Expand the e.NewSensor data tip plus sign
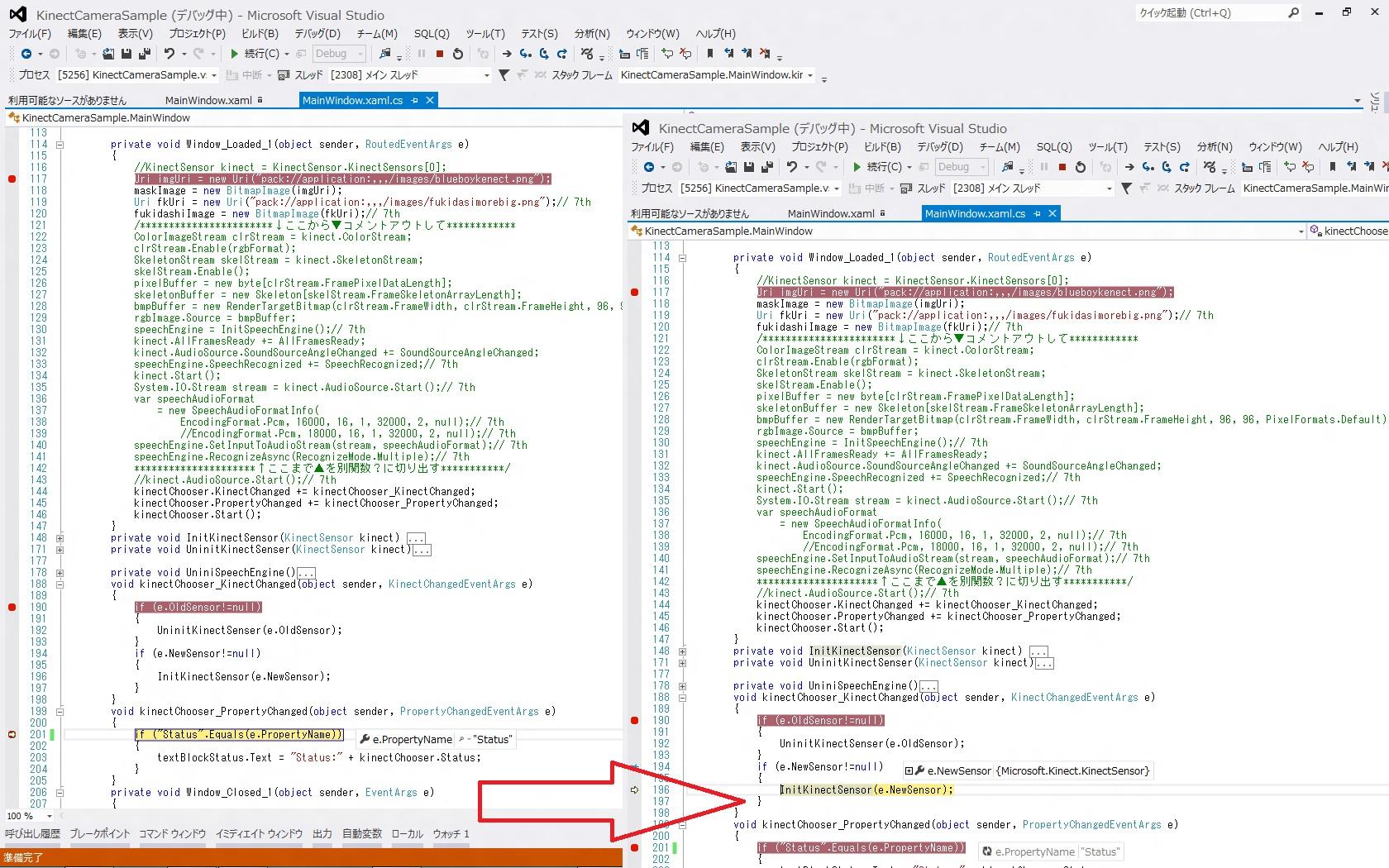1389x868 pixels. [x=909, y=771]
